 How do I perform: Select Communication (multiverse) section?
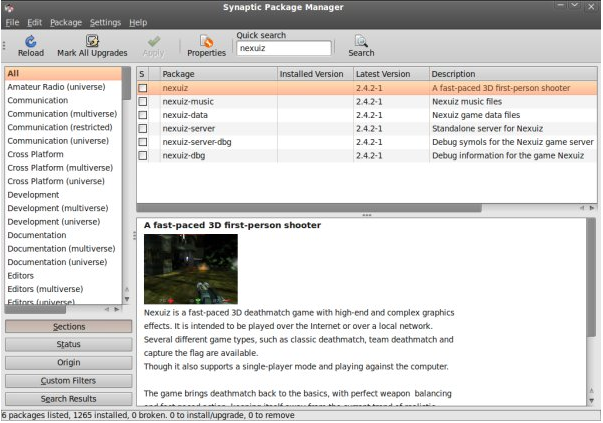(62, 114)
